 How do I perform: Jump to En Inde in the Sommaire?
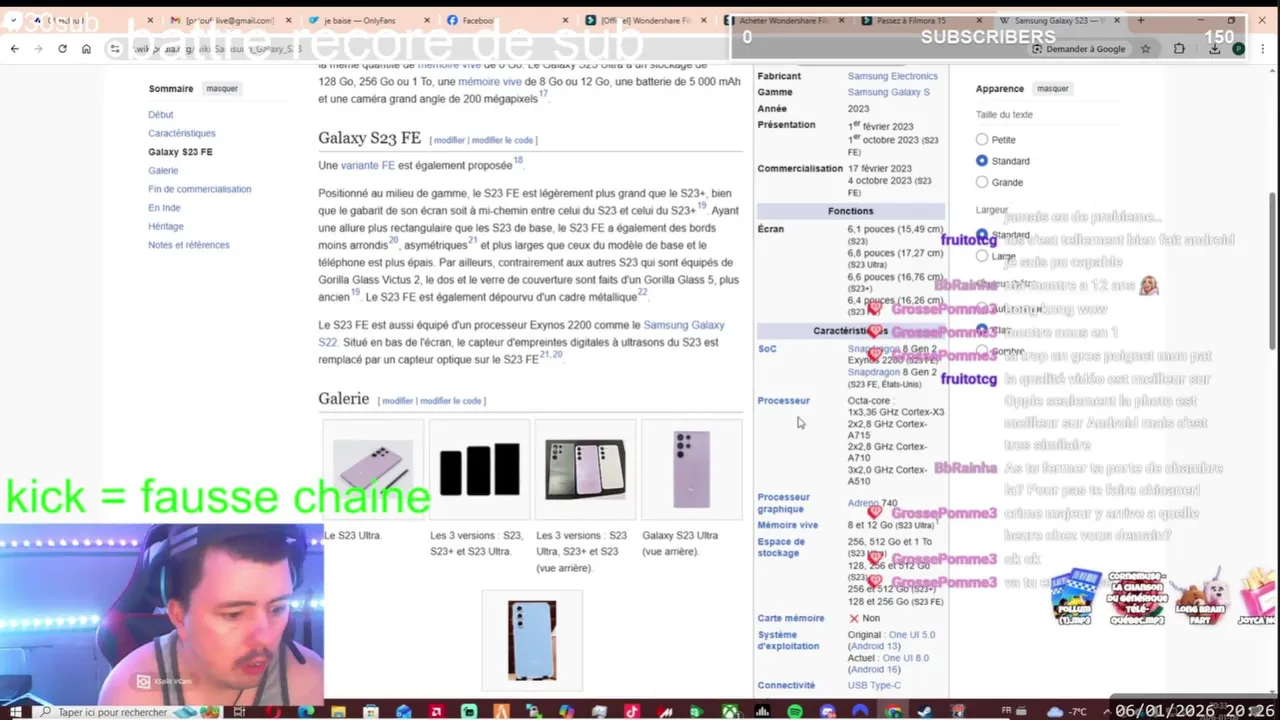pyautogui.click(x=165, y=208)
